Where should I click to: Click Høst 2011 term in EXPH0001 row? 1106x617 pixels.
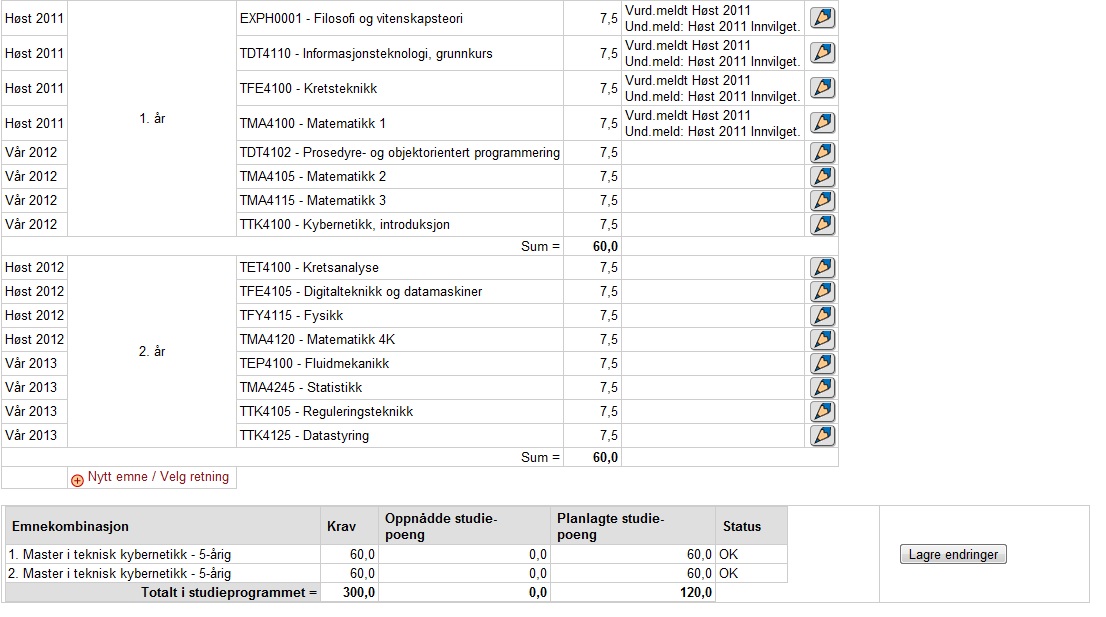(34, 18)
